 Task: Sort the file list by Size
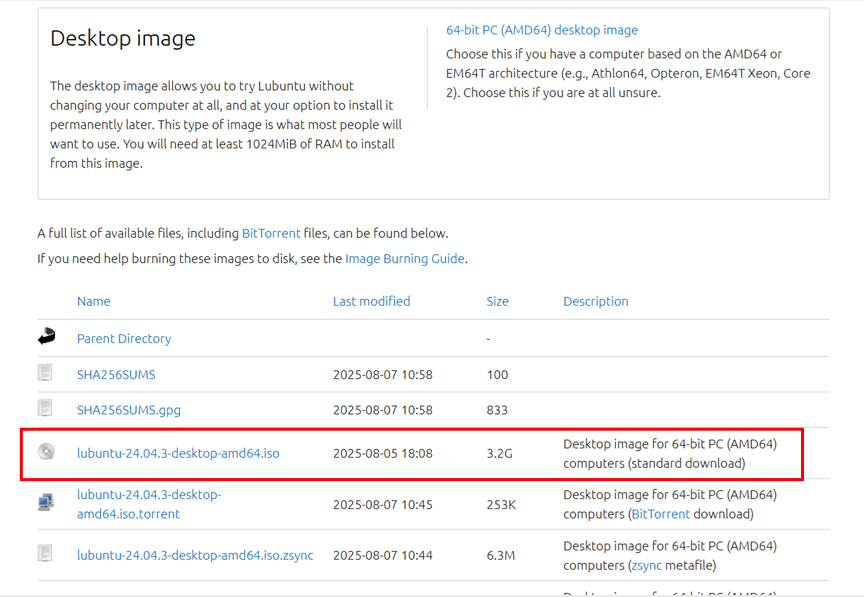click(497, 302)
